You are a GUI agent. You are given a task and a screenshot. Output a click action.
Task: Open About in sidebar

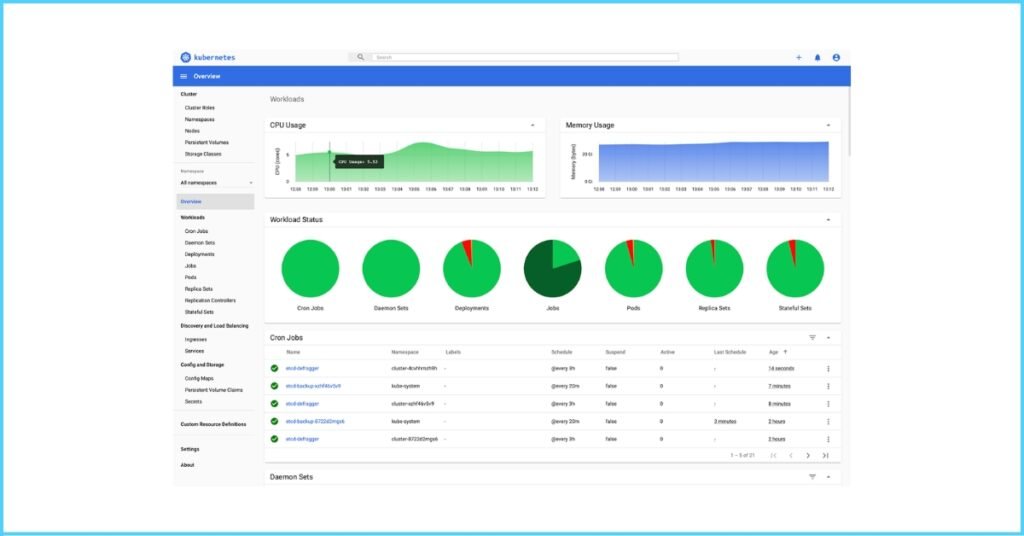[187, 465]
